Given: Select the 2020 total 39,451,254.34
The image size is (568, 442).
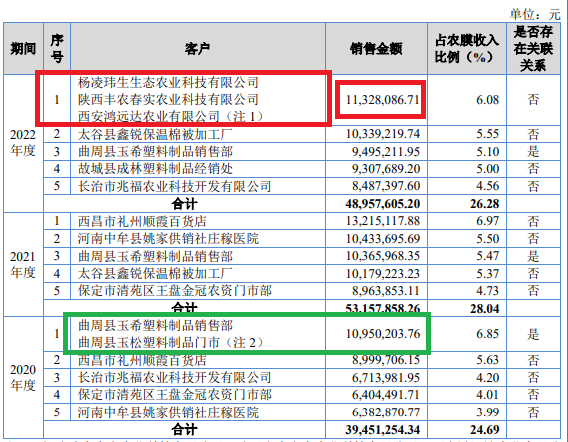Looking at the screenshot, I should (x=383, y=430).
